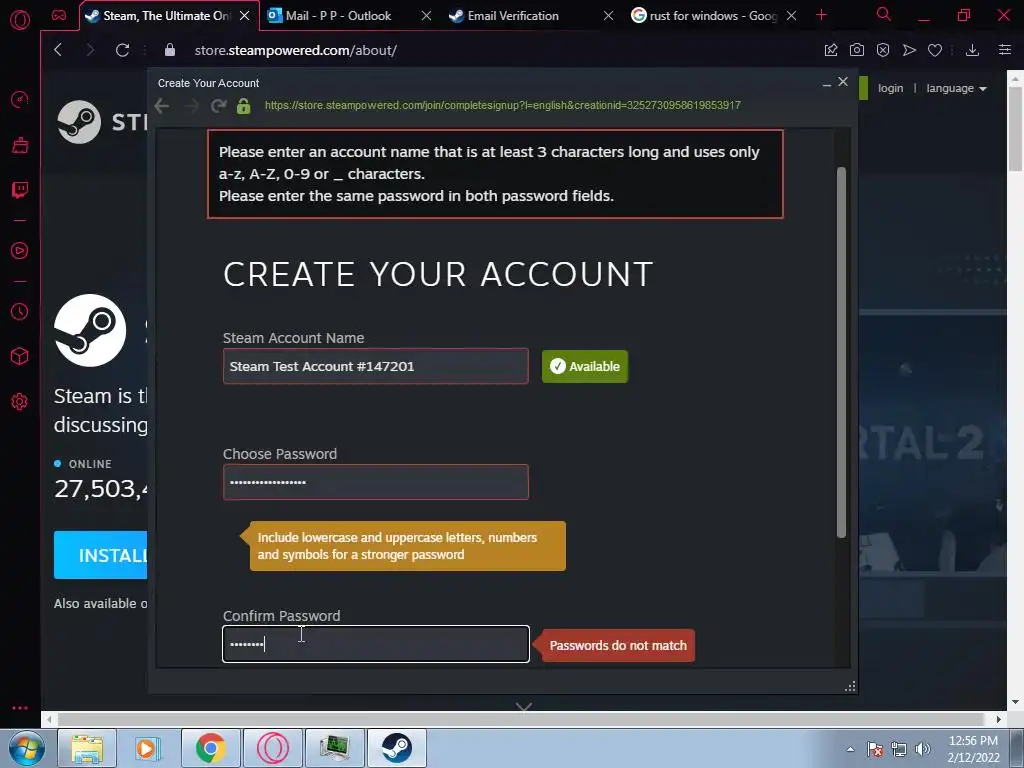Close the Mail - P P - Outlook tab
Viewport: 1024px width, 768px height.
pos(426,16)
